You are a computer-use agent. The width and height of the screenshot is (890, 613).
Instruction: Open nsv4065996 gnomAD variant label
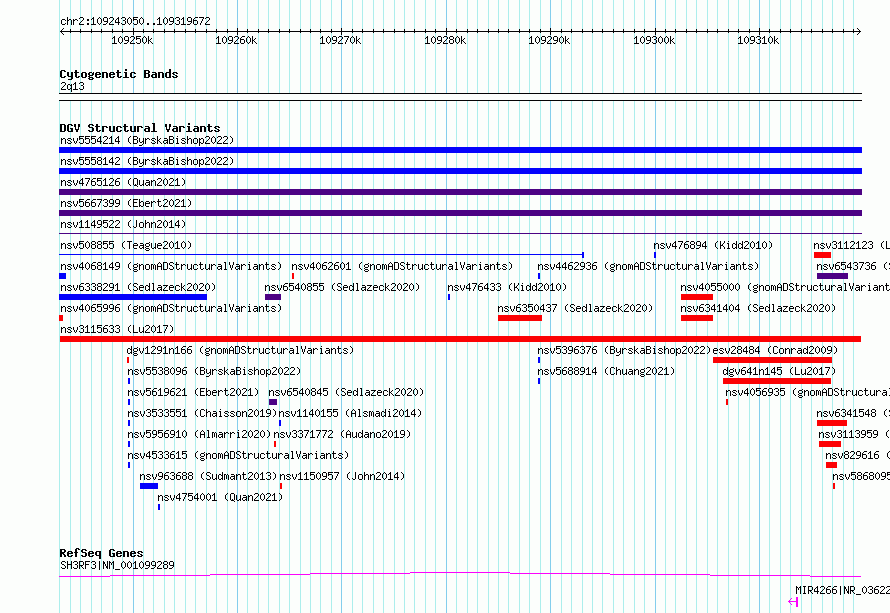(x=171, y=308)
